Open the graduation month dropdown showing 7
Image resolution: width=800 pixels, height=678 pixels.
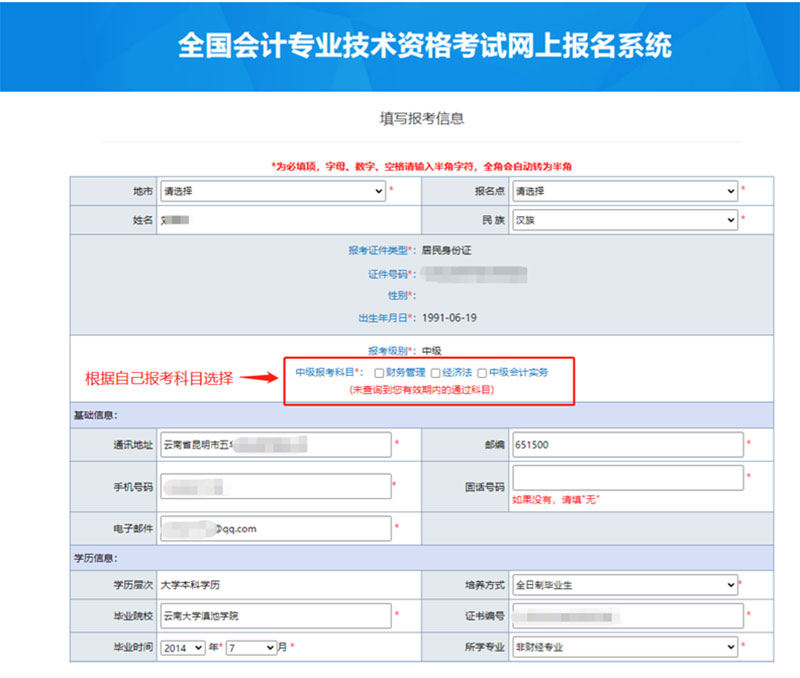pyautogui.click(x=250, y=647)
